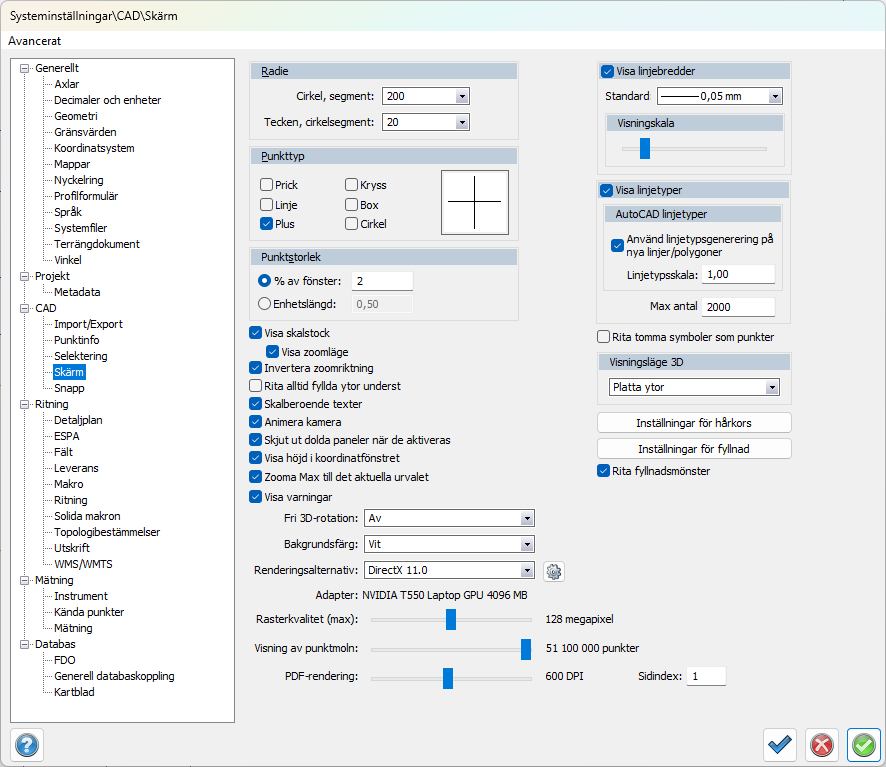Enable the Kryss point type checkbox
This screenshot has width=886, height=767.
coord(352,185)
